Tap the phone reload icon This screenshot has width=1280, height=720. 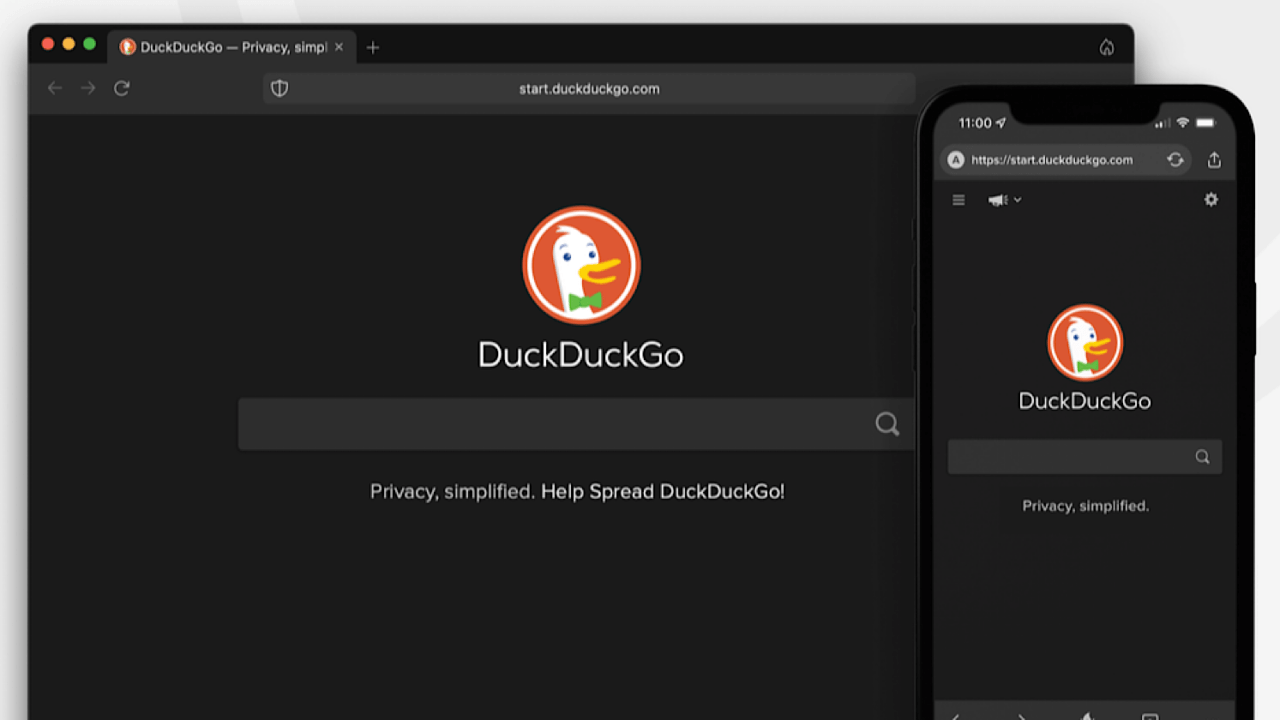pos(1175,160)
